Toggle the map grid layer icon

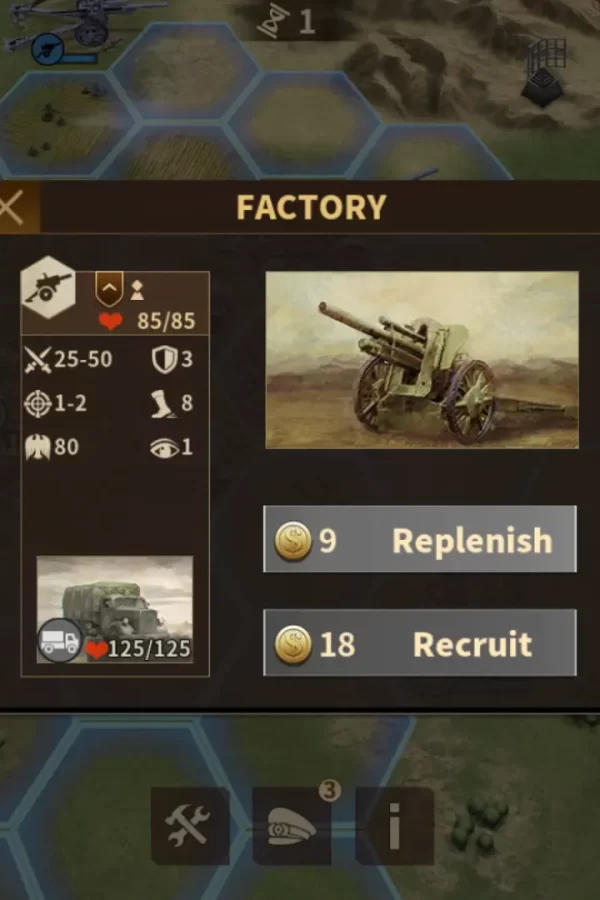544,72
